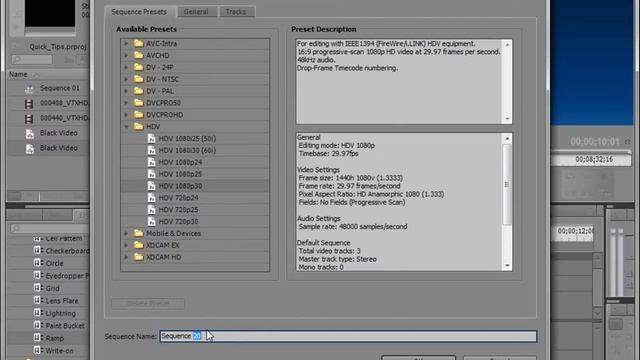
Task: Click the HDV 1080p24 preset file icon
Action: (x=151, y=162)
